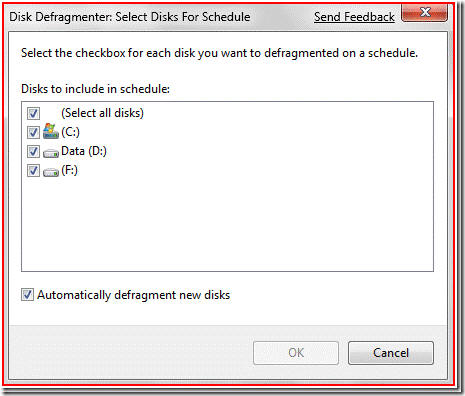Viewport: 465px width, 396px height.
Task: Toggle the checkbox for drive (C:)
Action: 33,132
